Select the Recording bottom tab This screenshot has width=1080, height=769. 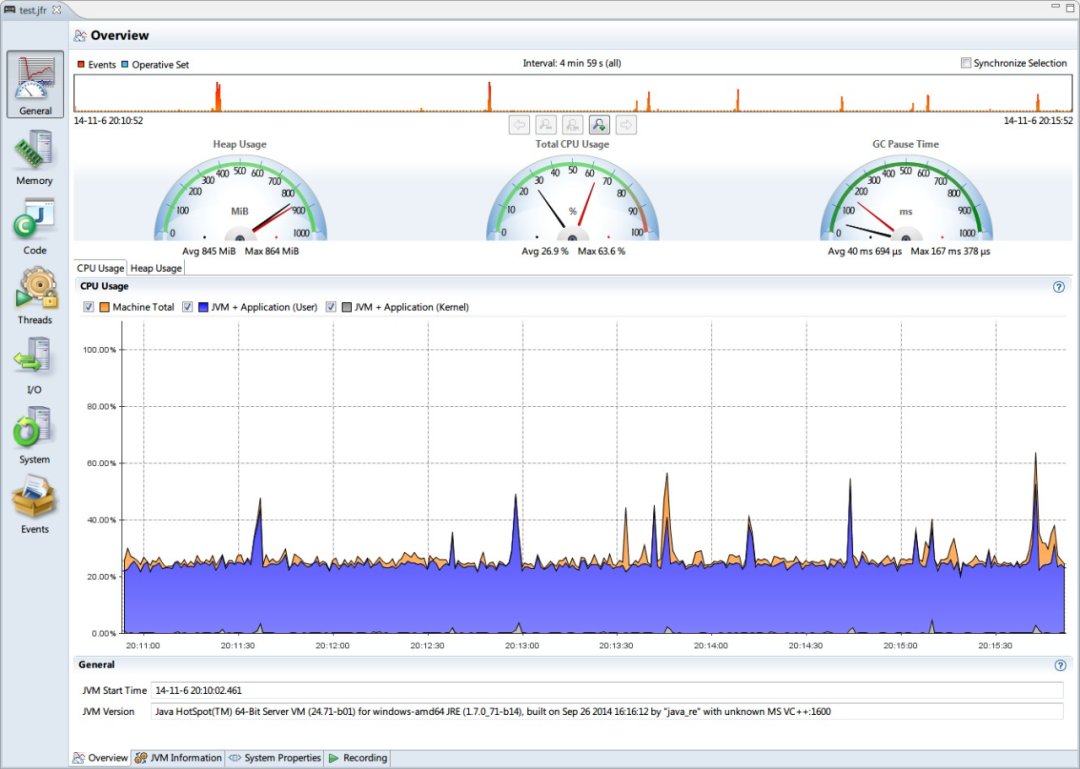point(358,758)
